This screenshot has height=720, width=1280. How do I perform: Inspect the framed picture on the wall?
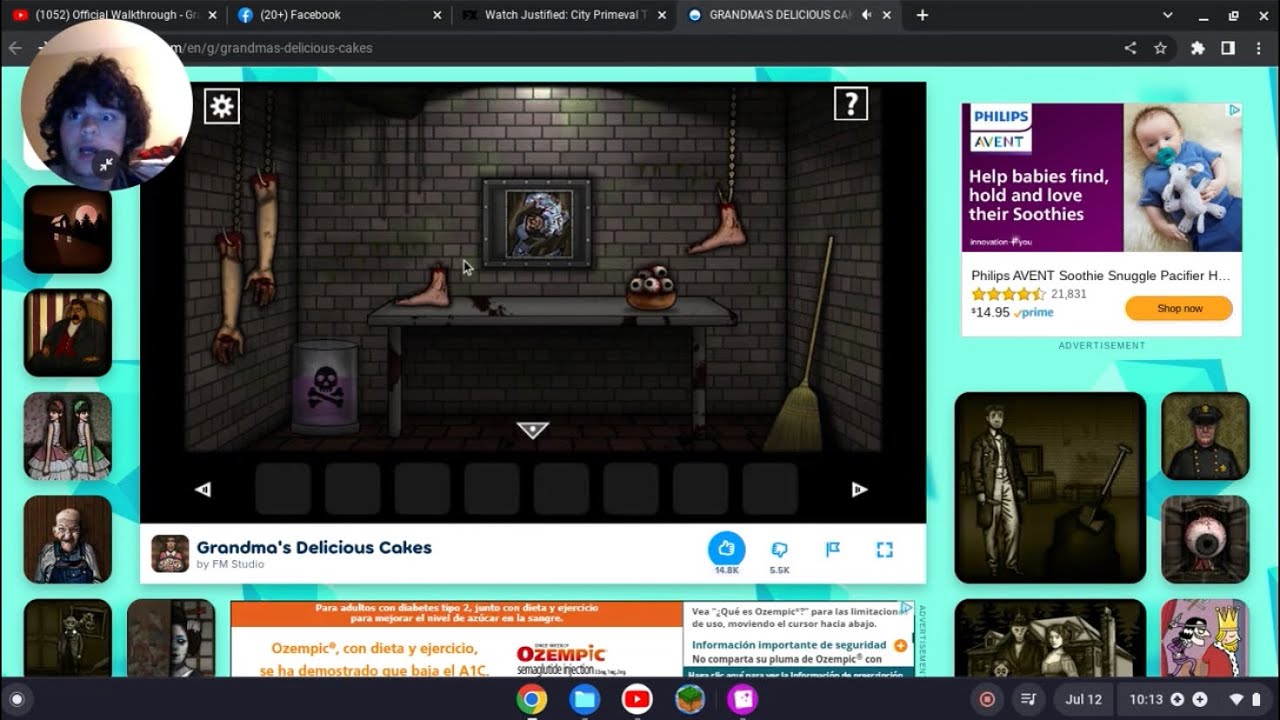(x=537, y=224)
